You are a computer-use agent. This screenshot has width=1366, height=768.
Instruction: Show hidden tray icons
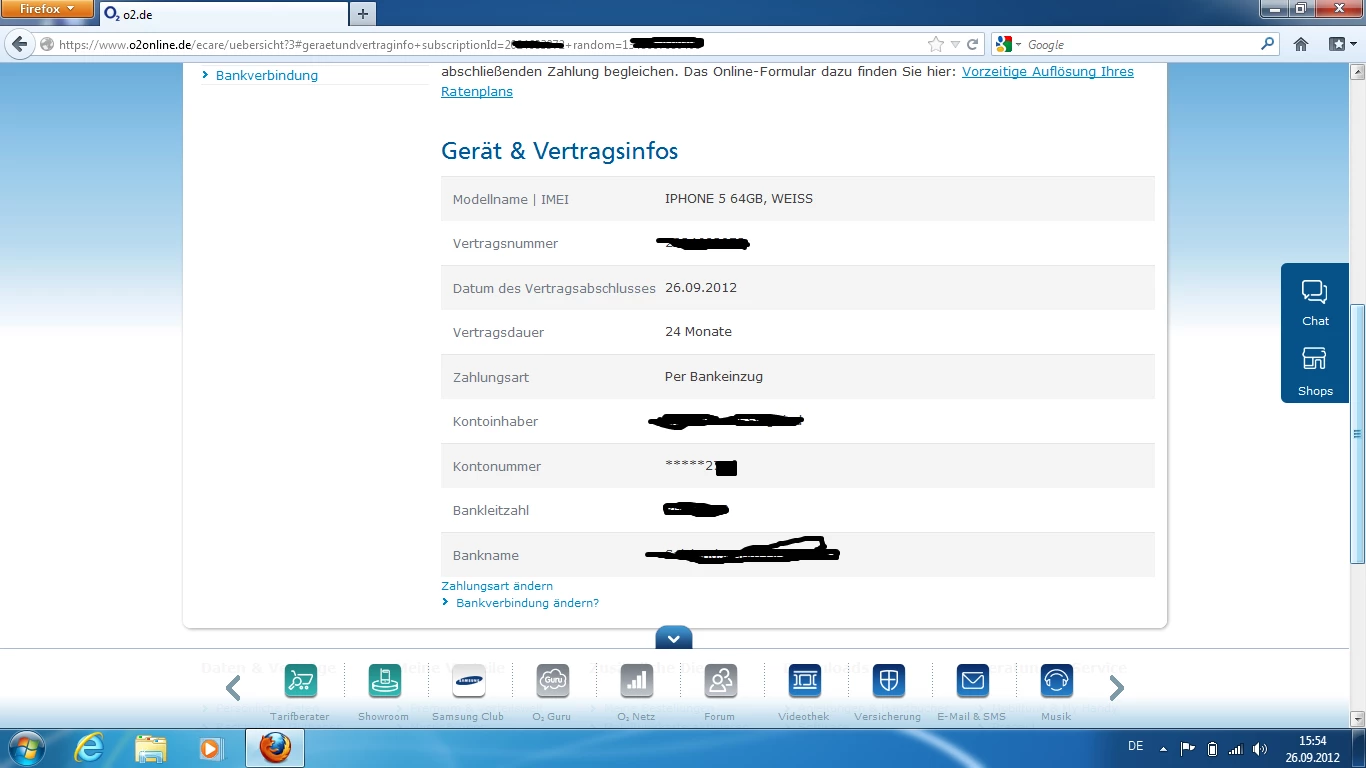click(x=1163, y=748)
